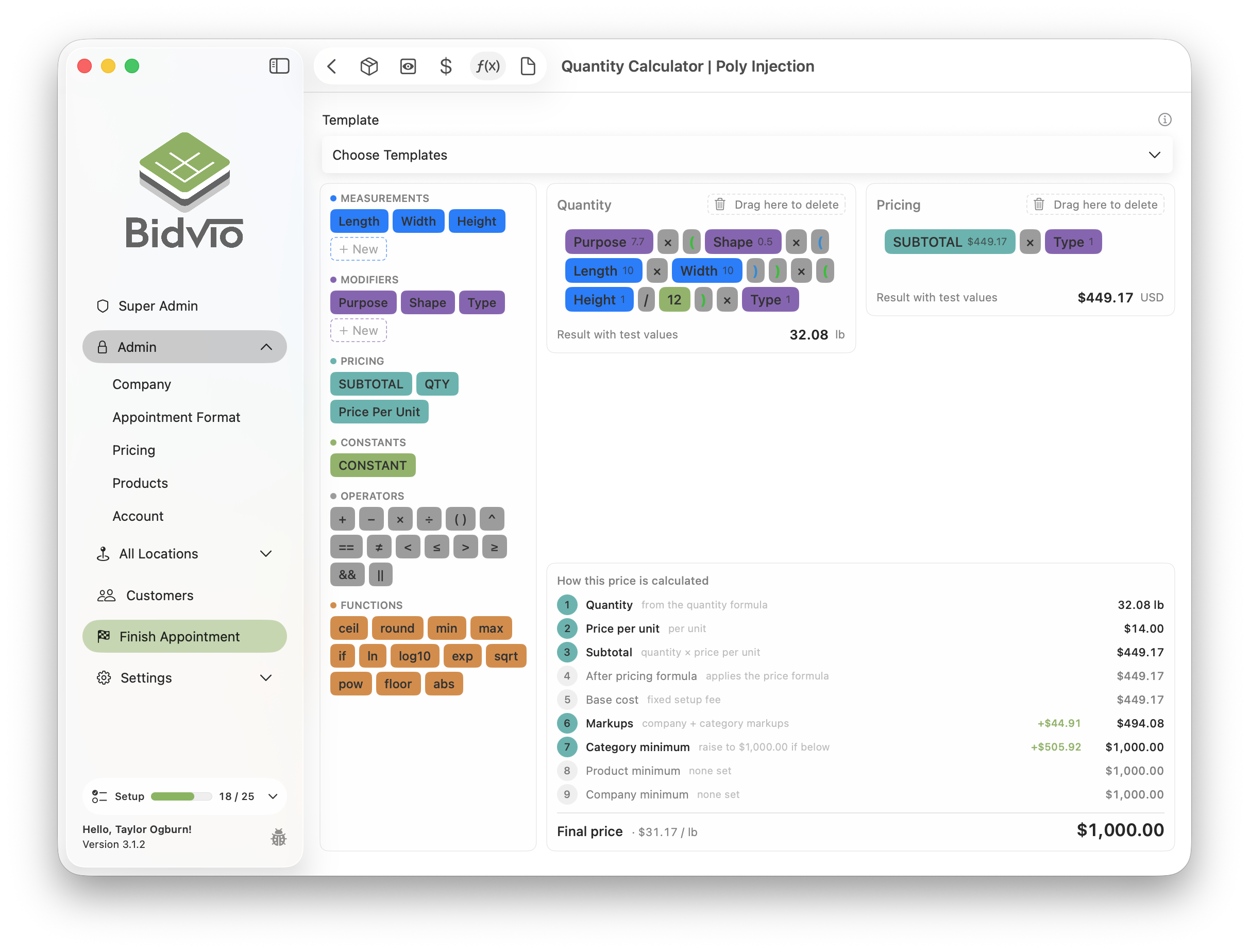
Task: Click the log10 function chip
Action: coord(415,656)
